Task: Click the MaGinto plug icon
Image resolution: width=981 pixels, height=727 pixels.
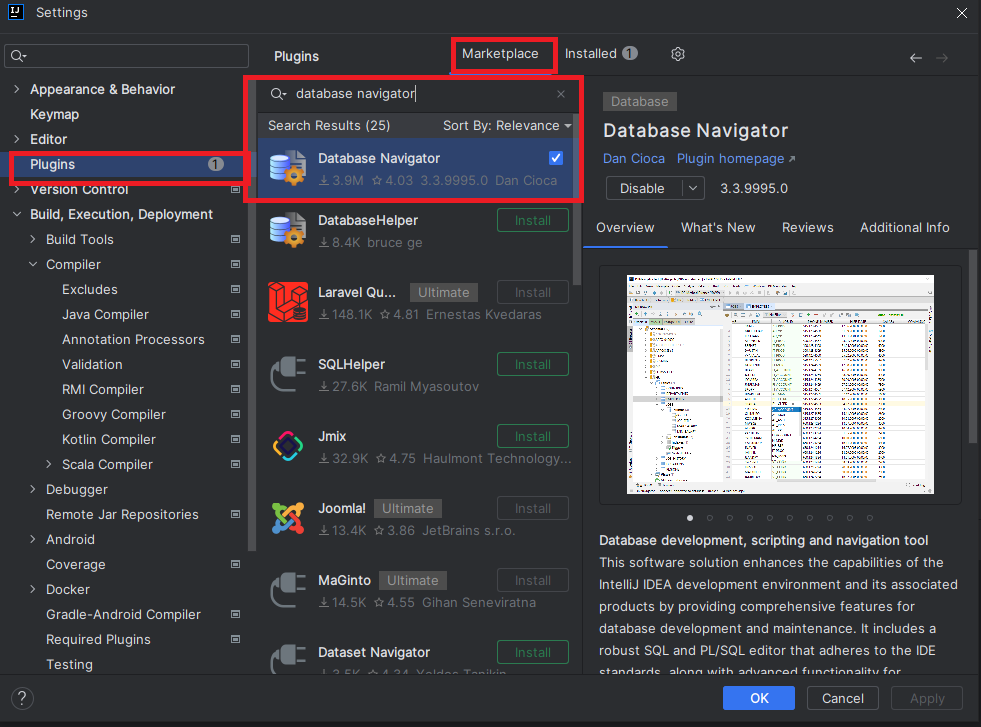Action: pos(288,589)
